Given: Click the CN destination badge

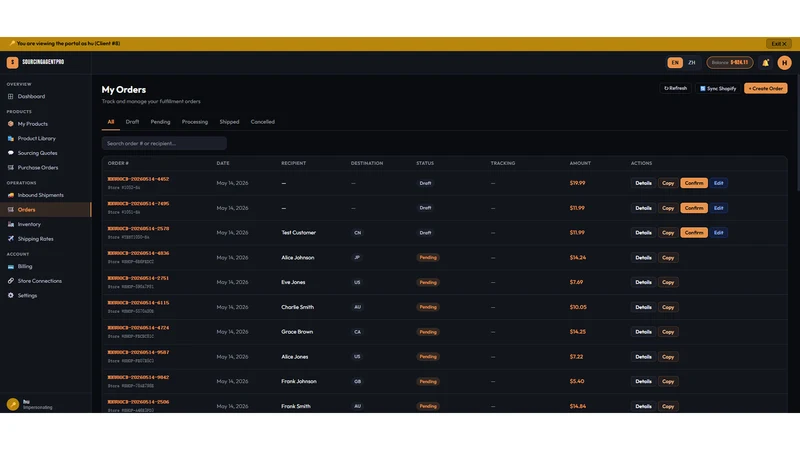Looking at the screenshot, I should [357, 233].
